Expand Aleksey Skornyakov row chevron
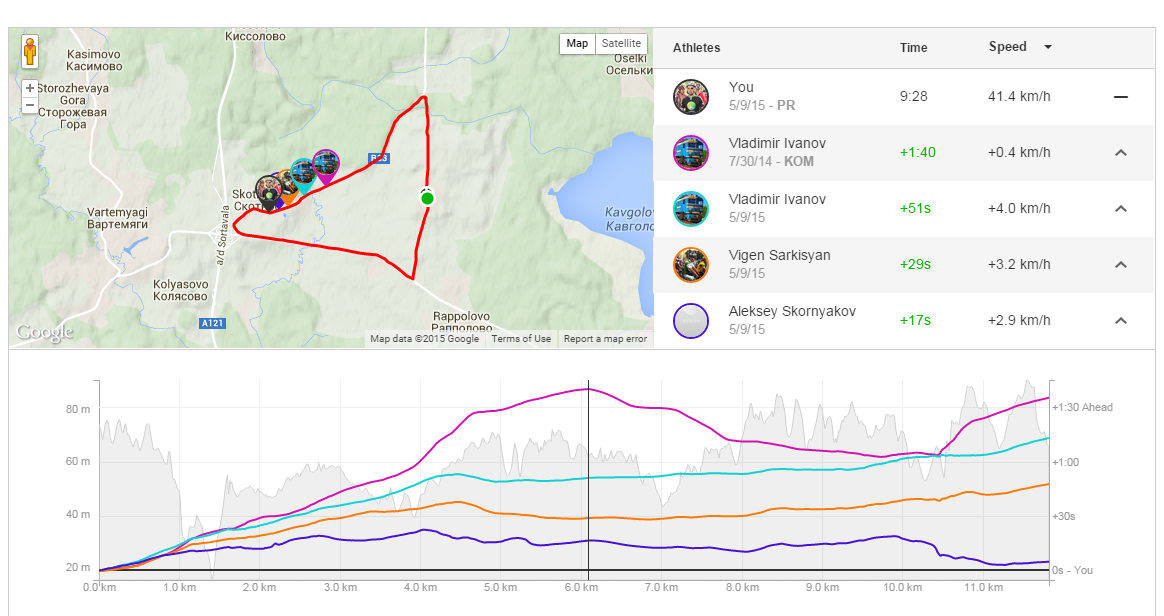 [1121, 321]
